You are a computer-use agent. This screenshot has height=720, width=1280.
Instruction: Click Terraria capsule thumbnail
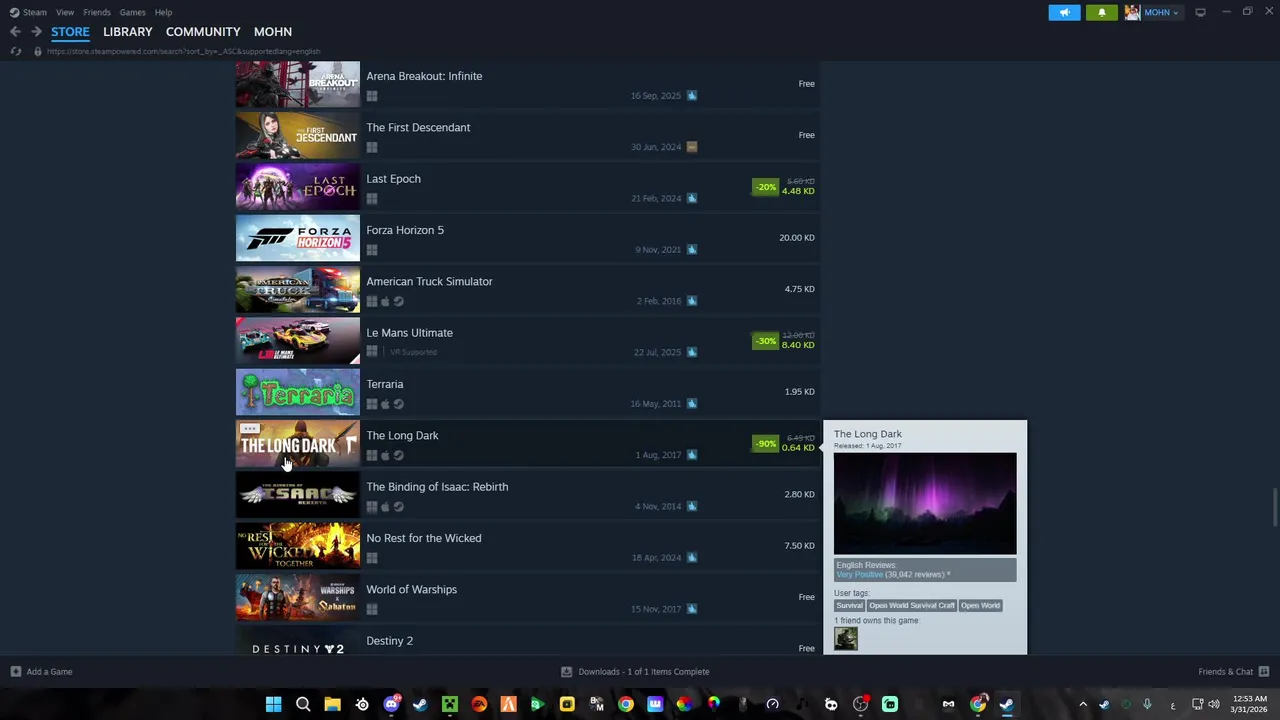(297, 392)
